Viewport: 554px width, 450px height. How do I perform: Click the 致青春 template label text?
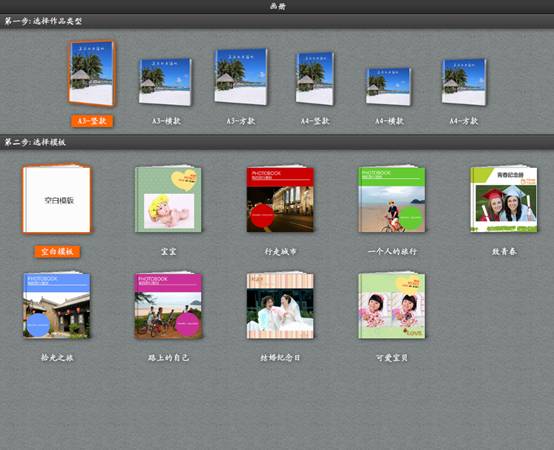click(x=504, y=251)
